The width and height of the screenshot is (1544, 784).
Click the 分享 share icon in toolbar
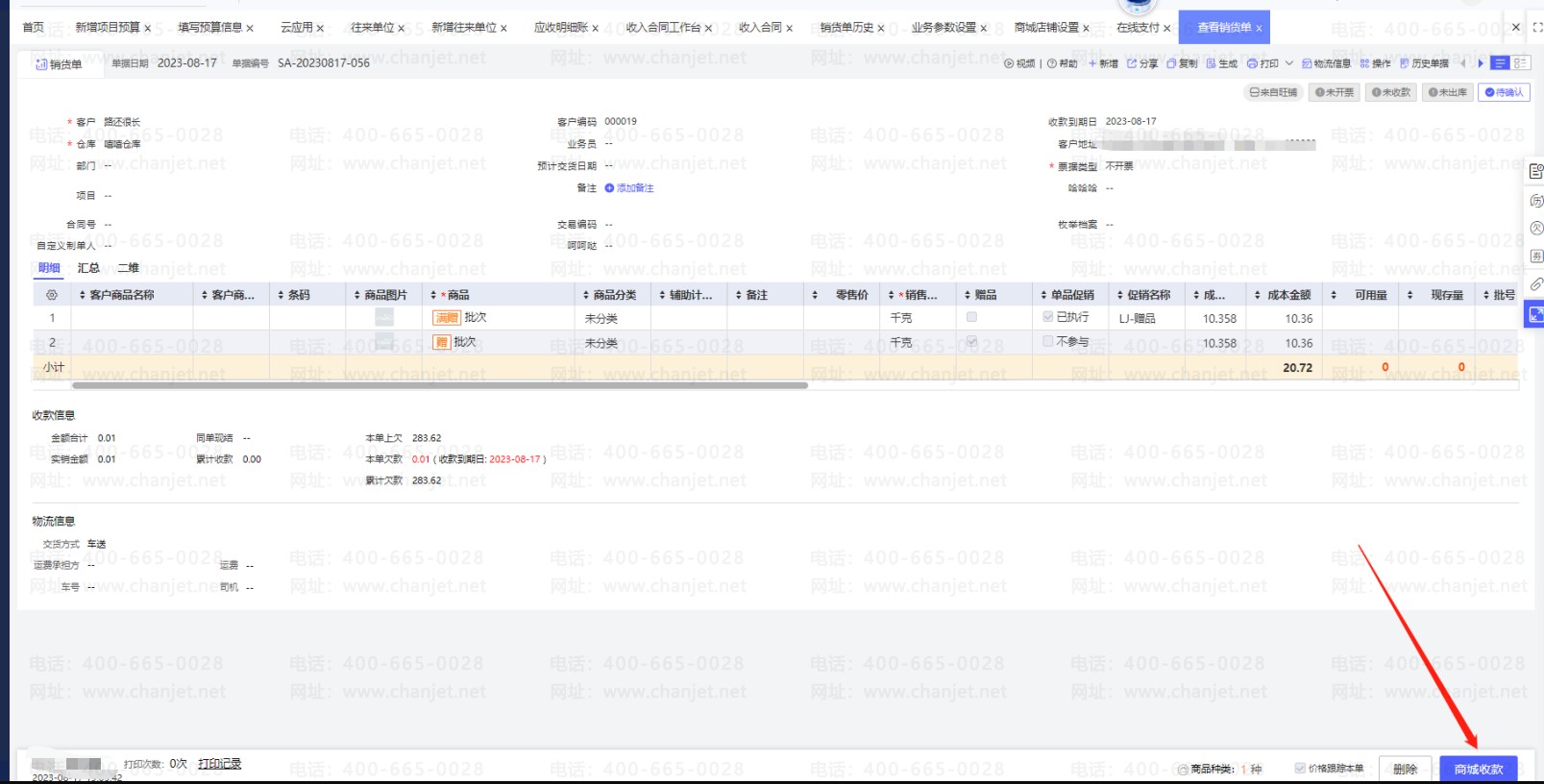pyautogui.click(x=1132, y=64)
